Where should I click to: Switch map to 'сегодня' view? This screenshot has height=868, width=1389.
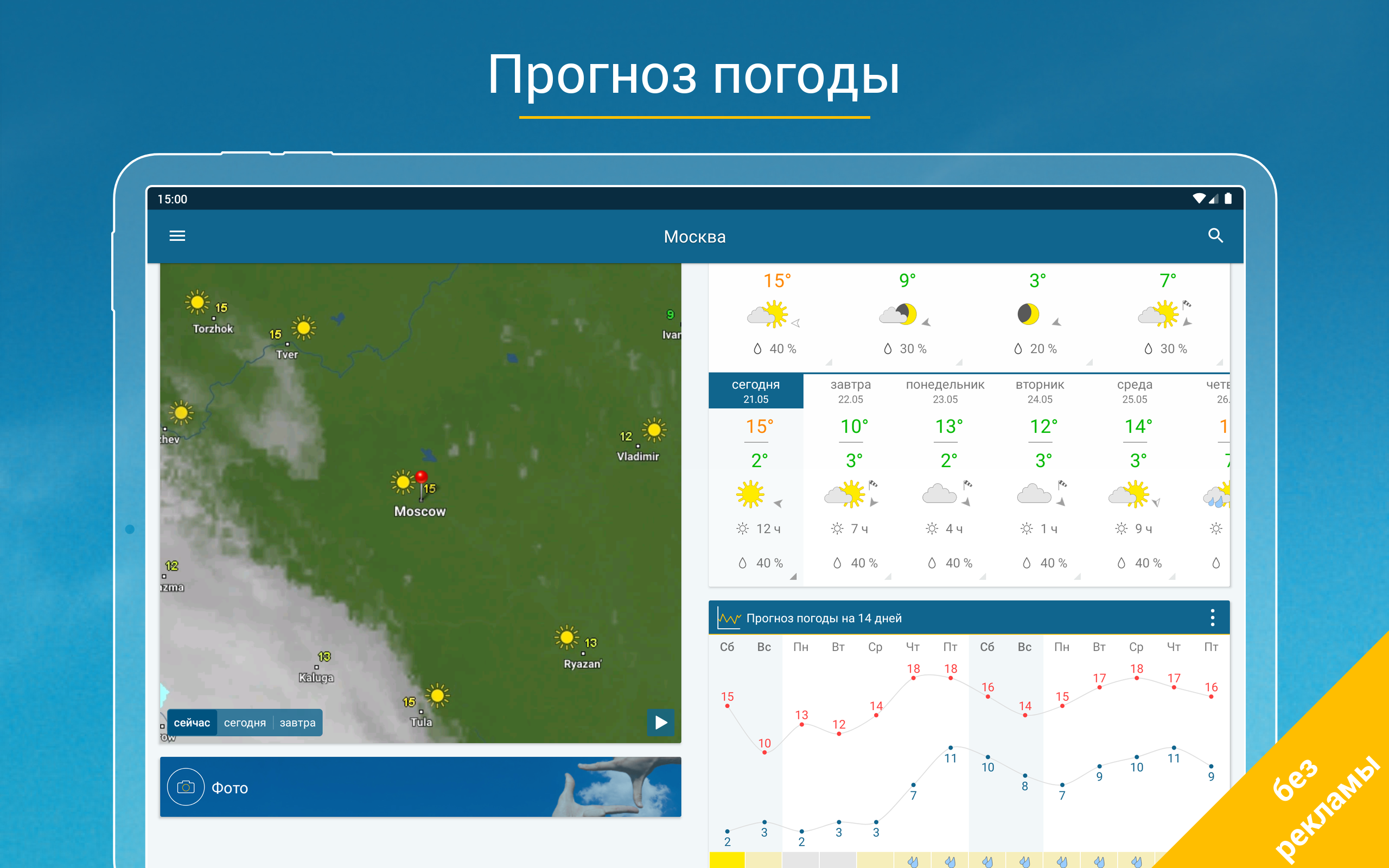click(245, 723)
